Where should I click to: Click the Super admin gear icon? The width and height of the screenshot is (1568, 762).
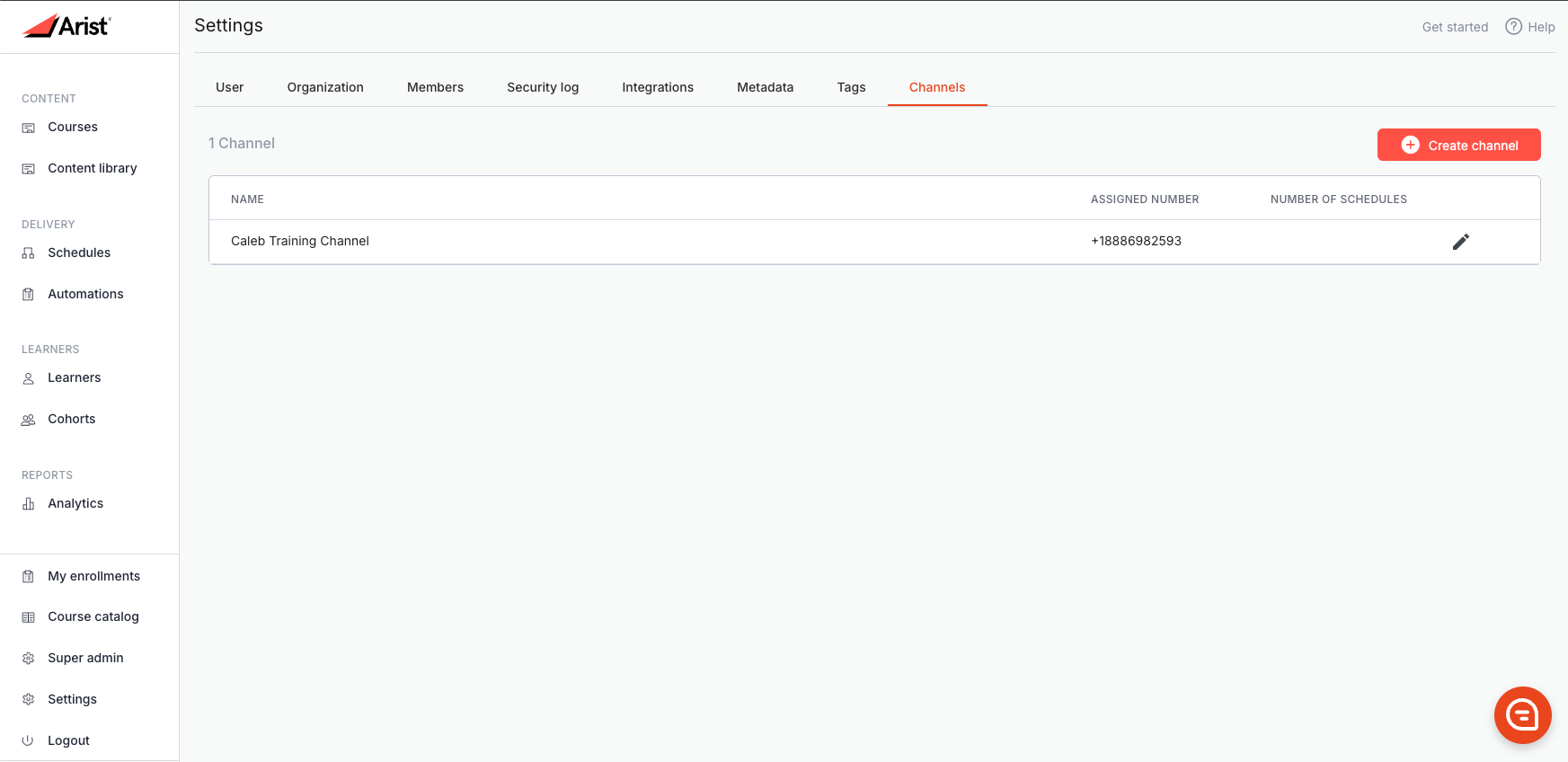[29, 659]
